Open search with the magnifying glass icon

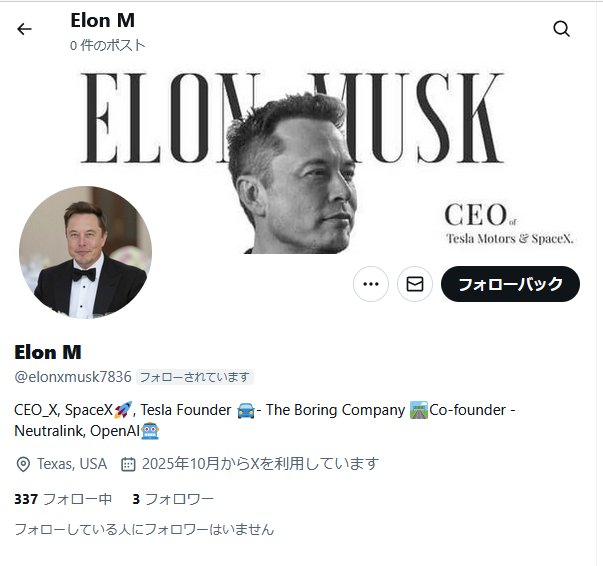[x=561, y=29]
